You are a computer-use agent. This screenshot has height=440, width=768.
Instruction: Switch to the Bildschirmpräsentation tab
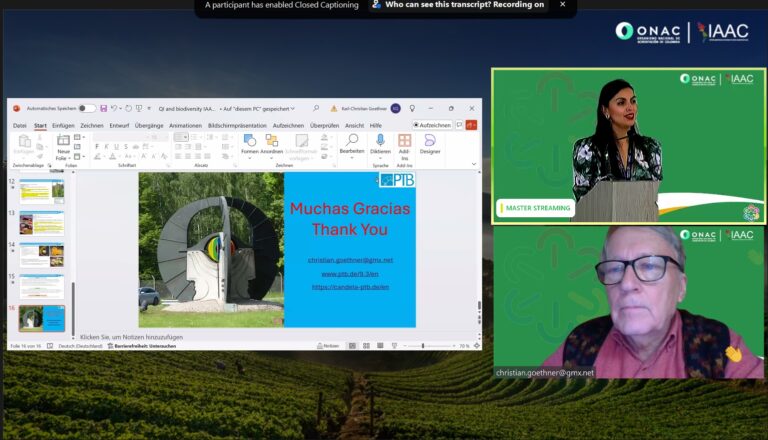pyautogui.click(x=237, y=125)
